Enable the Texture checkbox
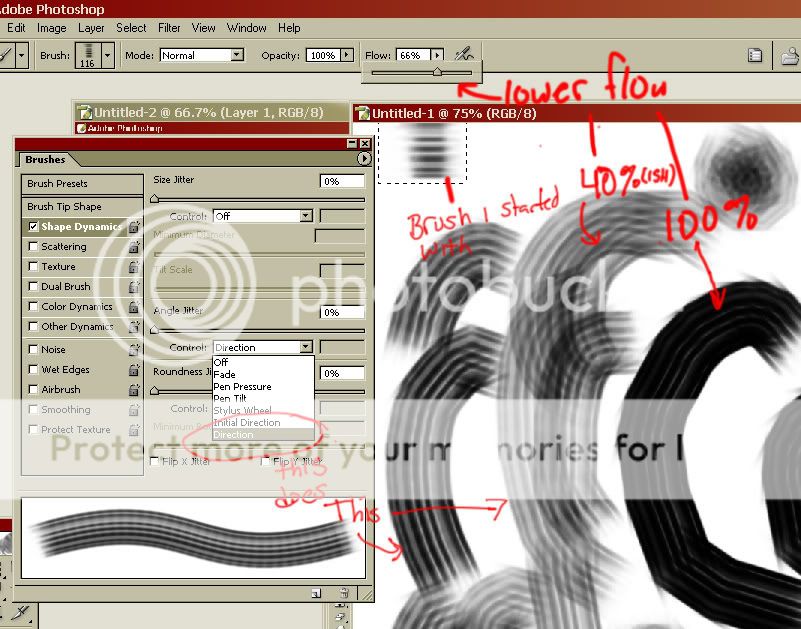This screenshot has height=629, width=801. [x=33, y=266]
